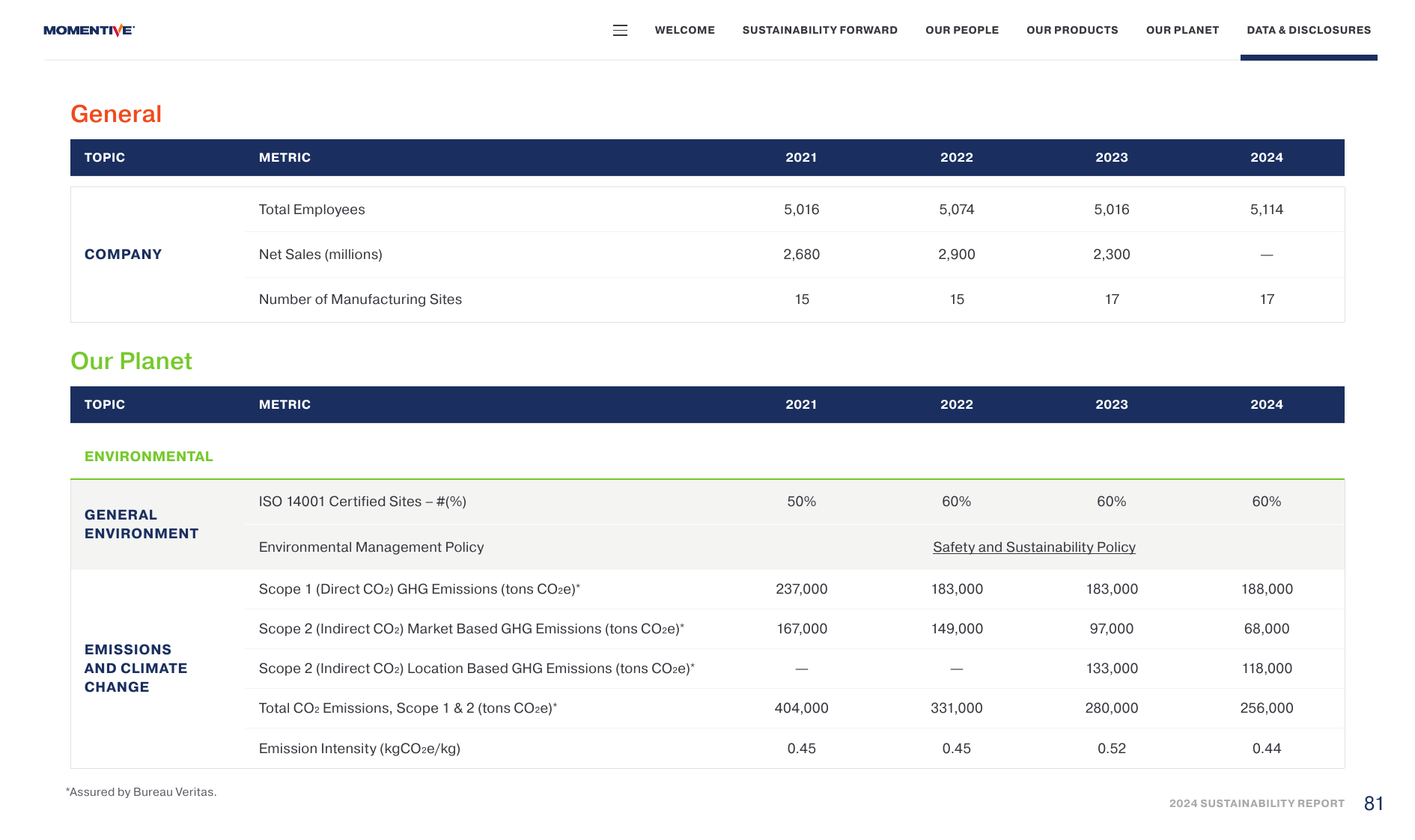Select Total CO2 Emissions Scope 1 & 2 label

tap(408, 708)
